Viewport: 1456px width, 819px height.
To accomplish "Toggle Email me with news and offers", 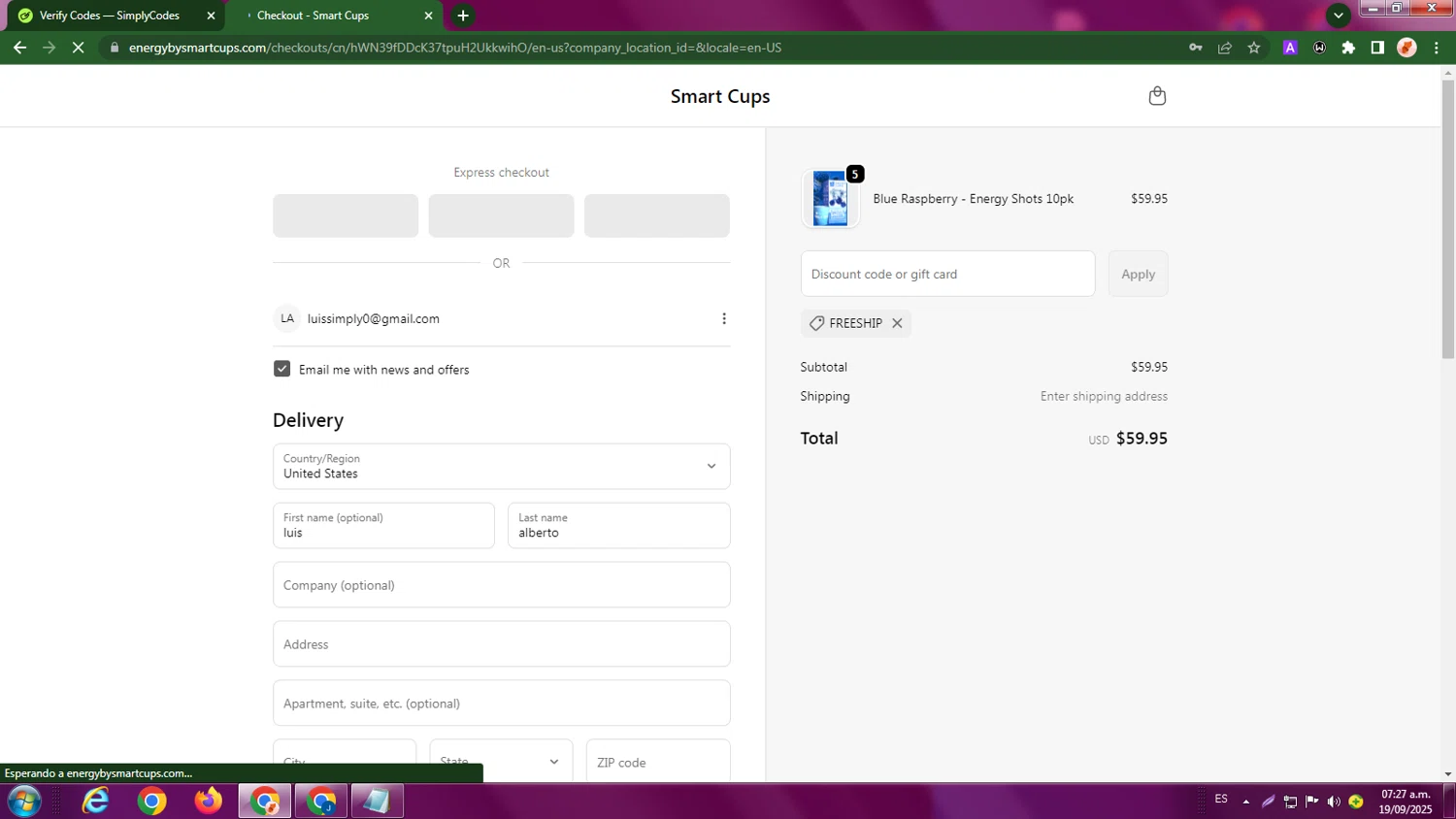I will point(281,369).
